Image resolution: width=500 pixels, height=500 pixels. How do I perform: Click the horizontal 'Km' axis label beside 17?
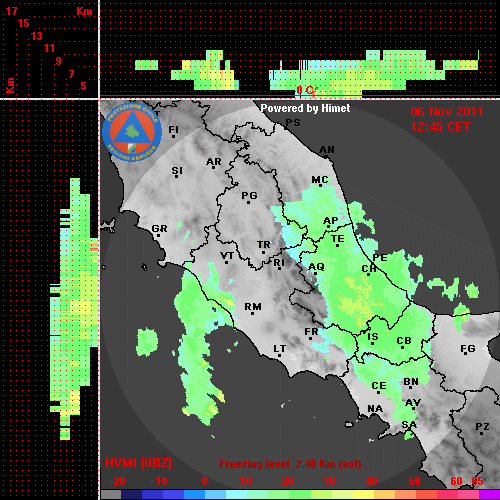tap(84, 11)
